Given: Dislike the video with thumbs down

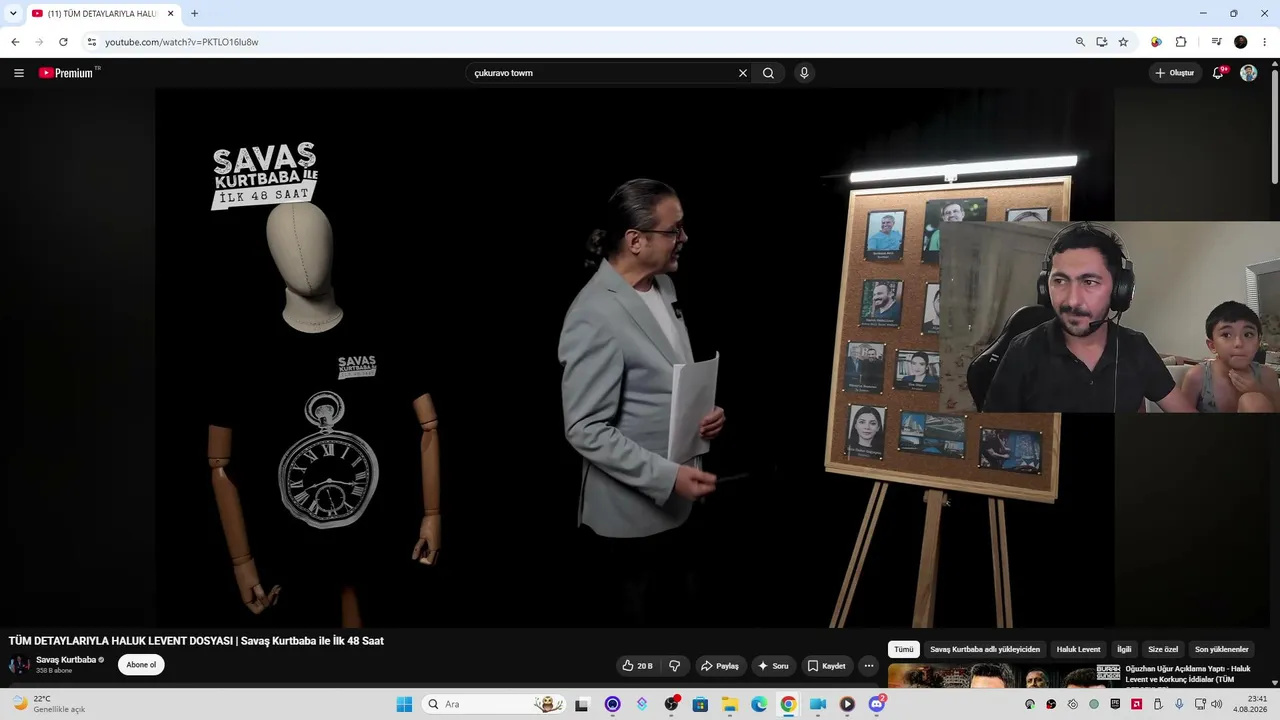Looking at the screenshot, I should (x=675, y=666).
